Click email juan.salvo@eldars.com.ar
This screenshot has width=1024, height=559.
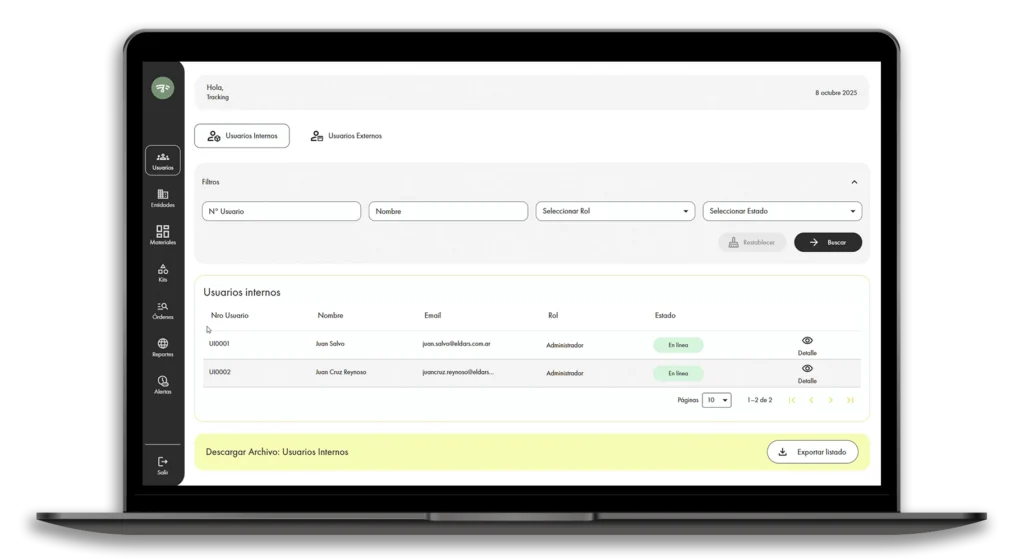[x=456, y=343]
